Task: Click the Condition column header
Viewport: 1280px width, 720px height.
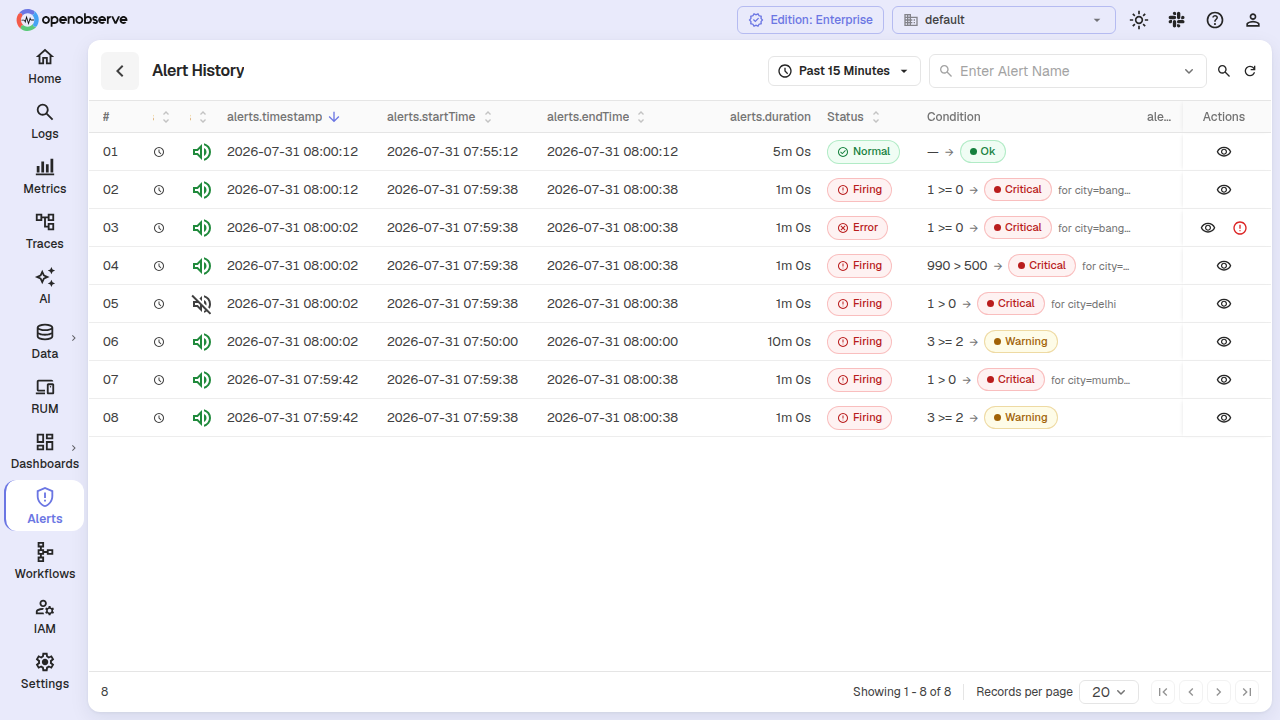Action: (954, 117)
